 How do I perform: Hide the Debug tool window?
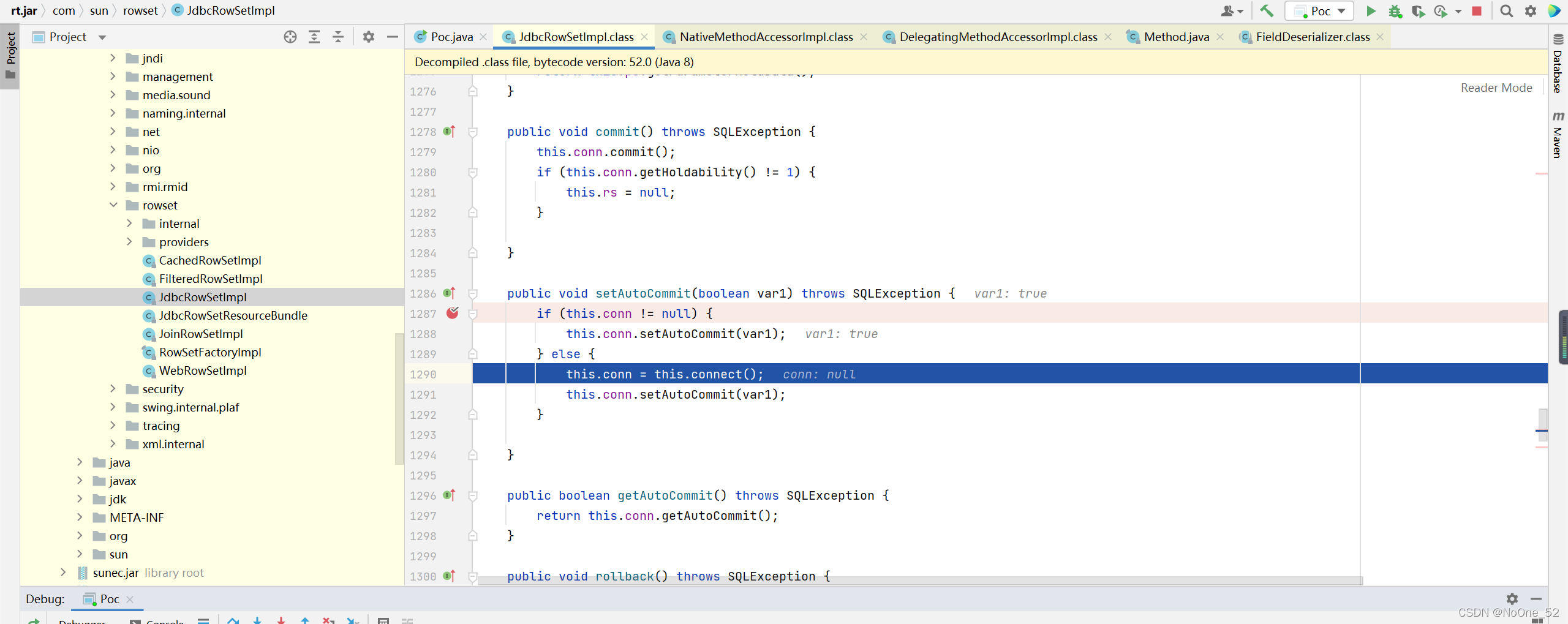point(1536,598)
